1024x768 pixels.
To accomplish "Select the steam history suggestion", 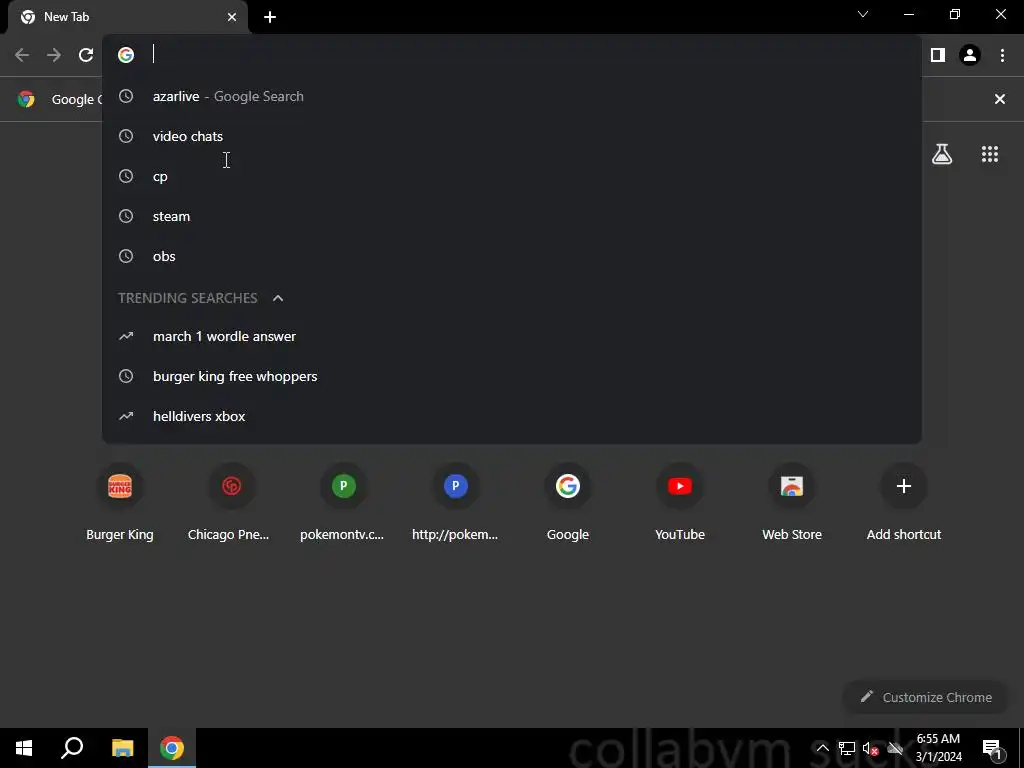I will pyautogui.click(x=512, y=216).
